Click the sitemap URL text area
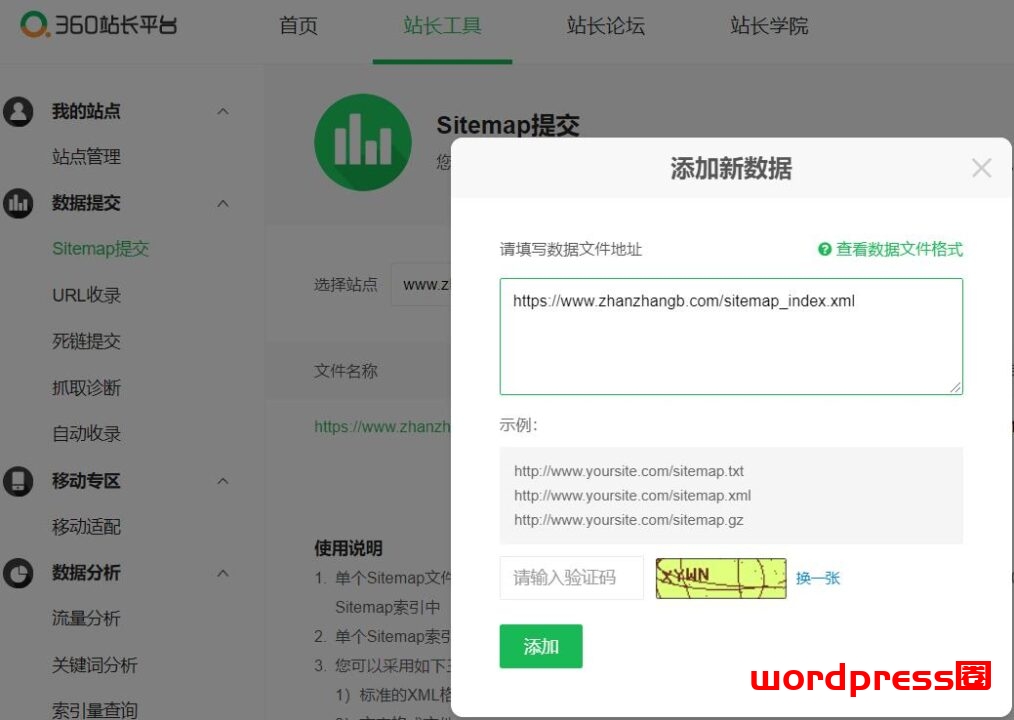 pyautogui.click(x=731, y=336)
